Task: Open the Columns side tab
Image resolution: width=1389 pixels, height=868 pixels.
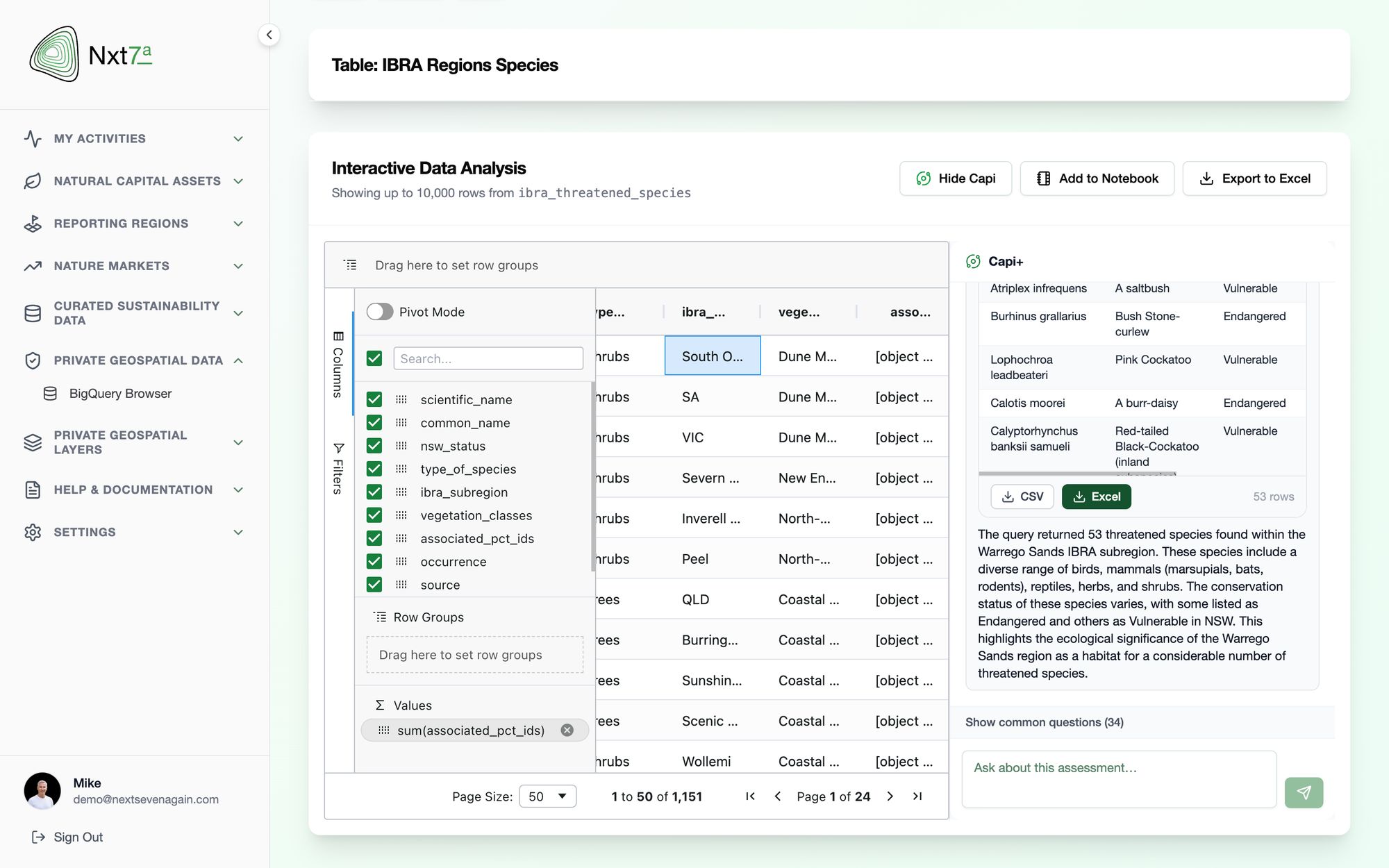Action: tap(338, 363)
